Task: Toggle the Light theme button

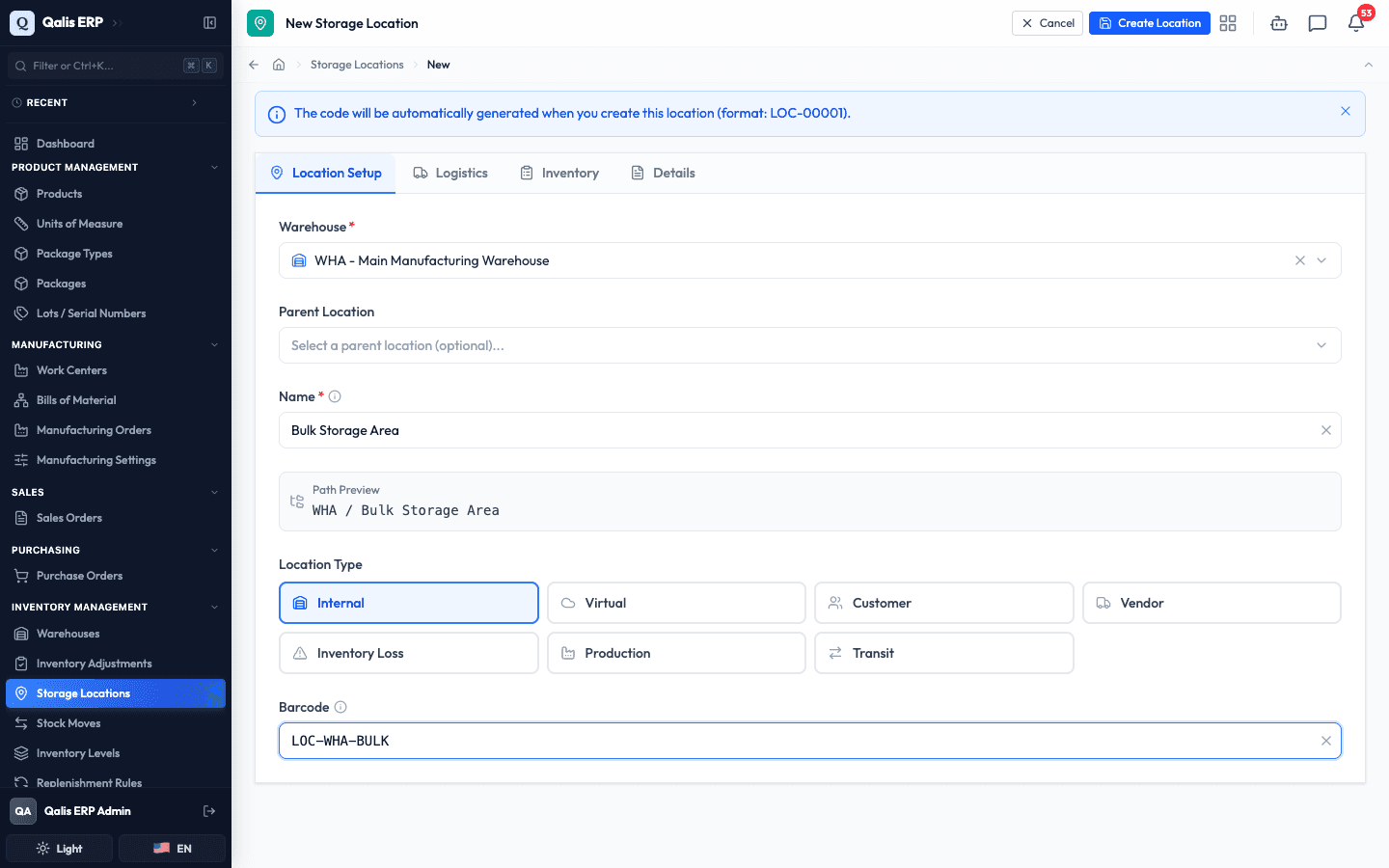Action: point(60,849)
